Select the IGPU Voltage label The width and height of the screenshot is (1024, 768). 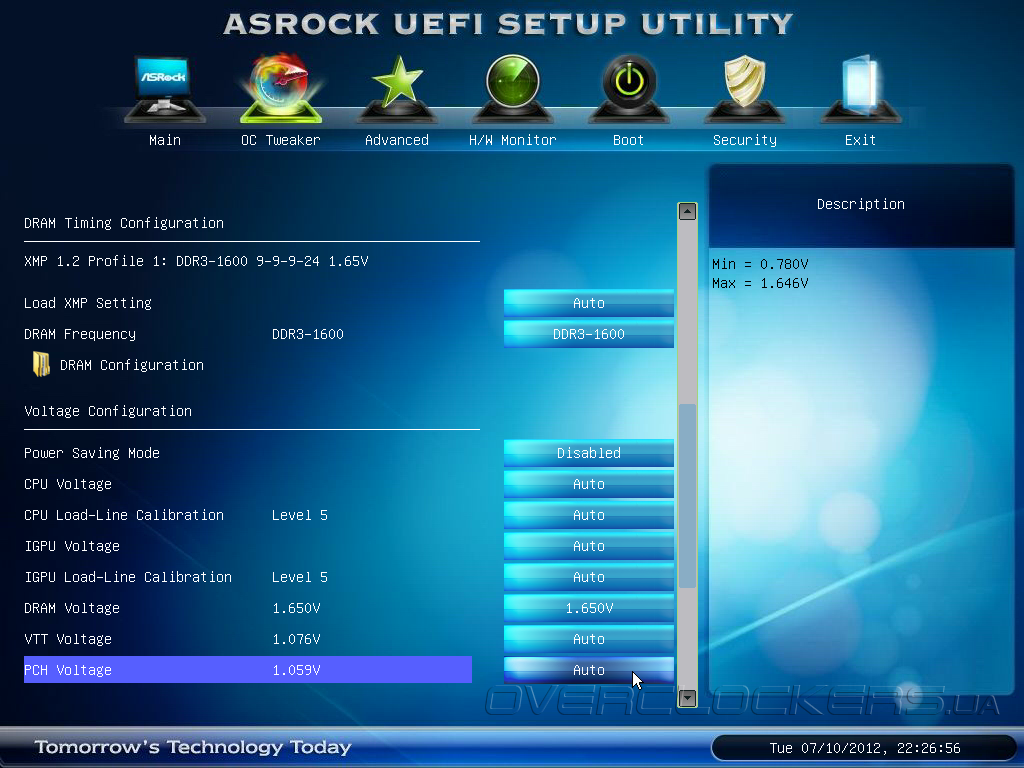pos(72,546)
